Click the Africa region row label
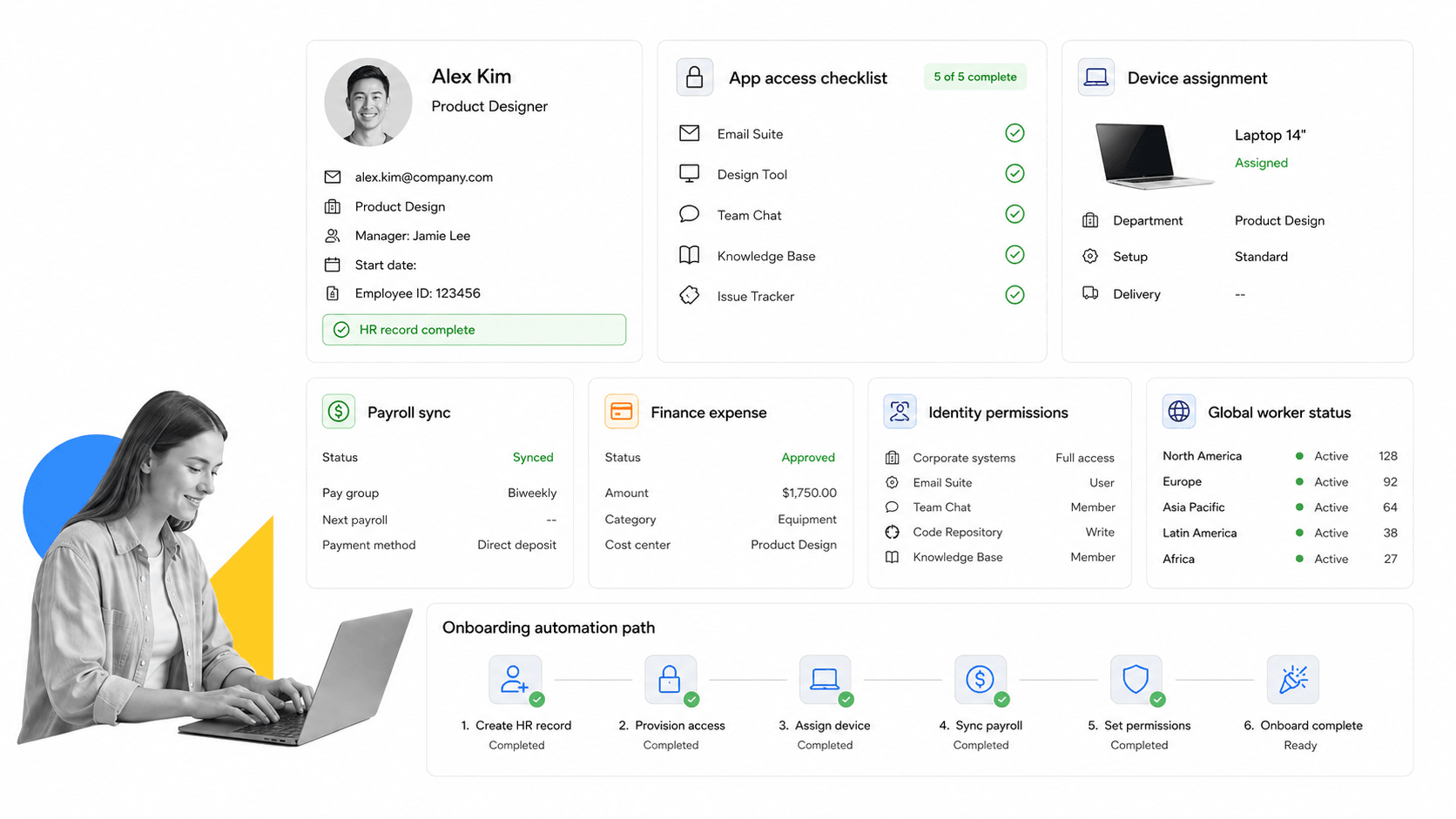 [x=1179, y=559]
